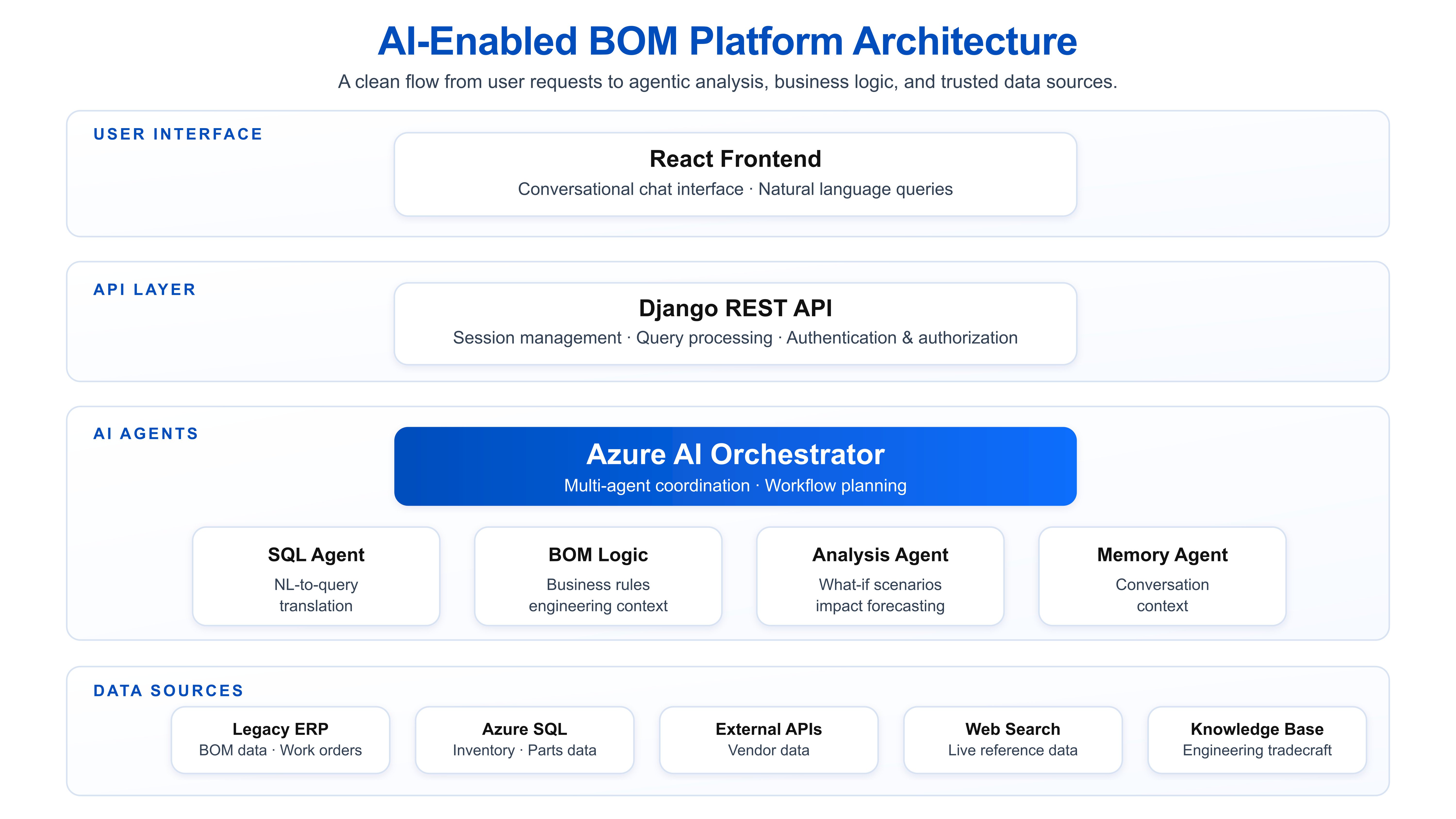1456x819 pixels.
Task: Click 'NL-to-query translation' description
Action: (x=316, y=595)
